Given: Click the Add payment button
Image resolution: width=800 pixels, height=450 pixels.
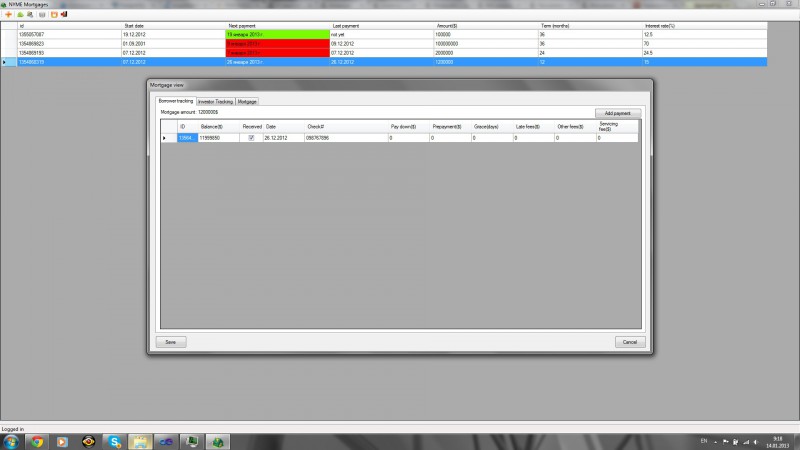Looking at the screenshot, I should pos(617,113).
